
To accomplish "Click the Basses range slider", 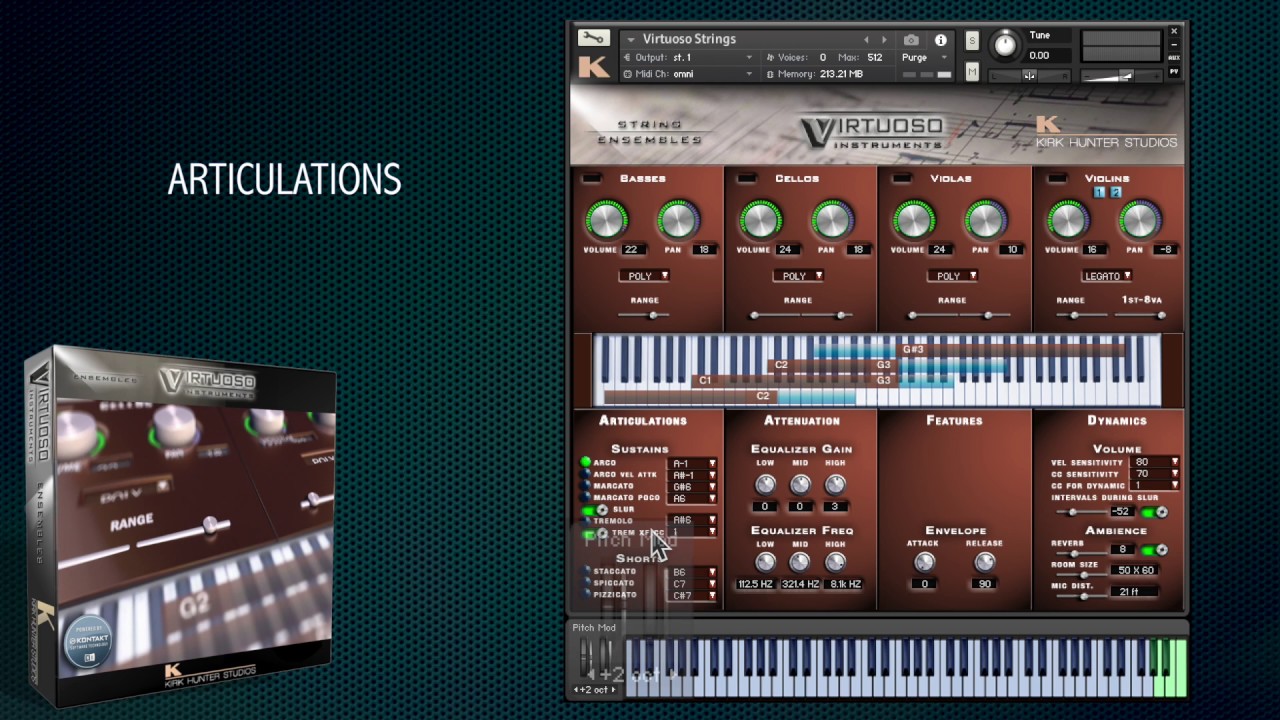I will pyautogui.click(x=644, y=315).
